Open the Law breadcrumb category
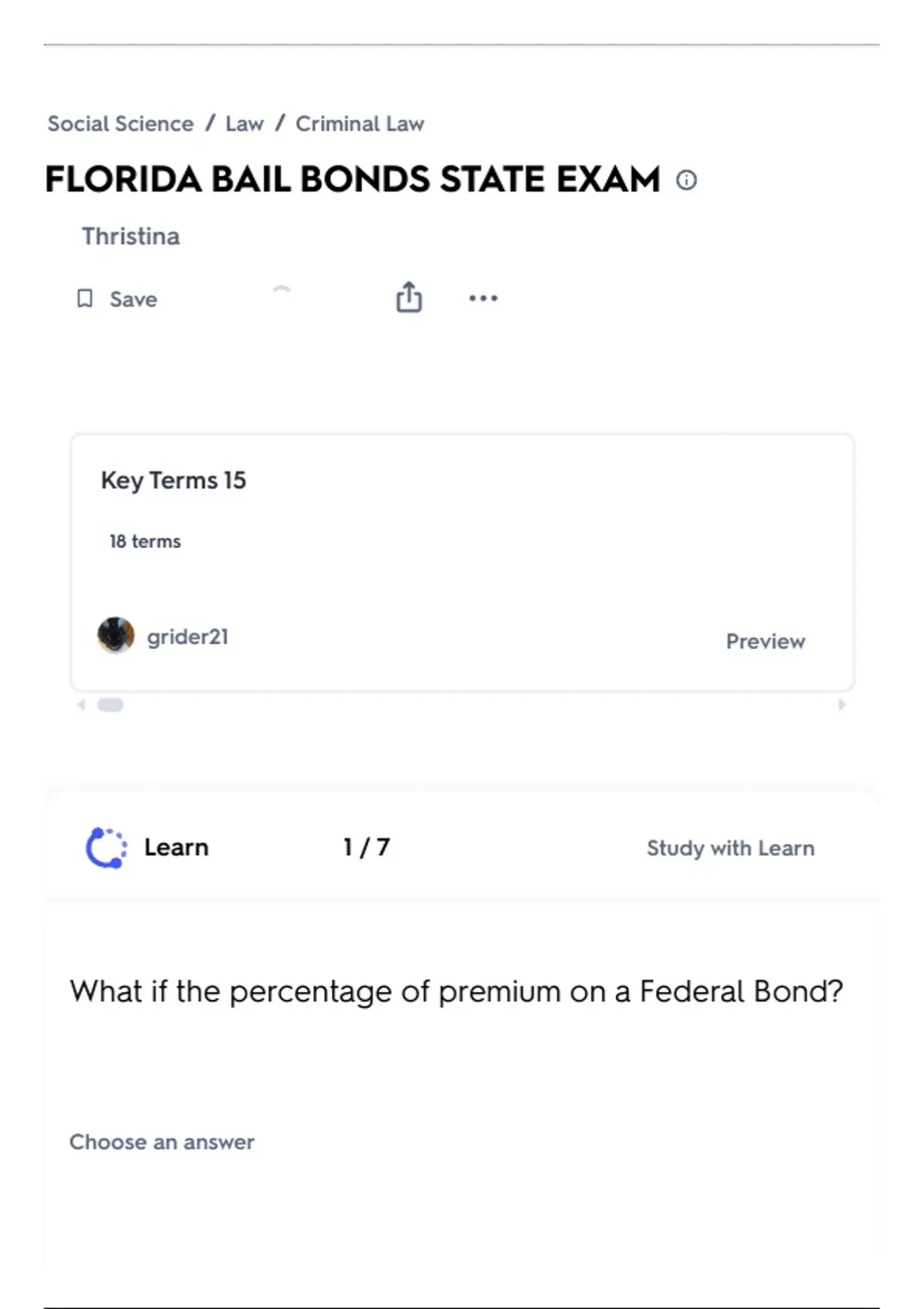The image size is (924, 1309). click(244, 124)
